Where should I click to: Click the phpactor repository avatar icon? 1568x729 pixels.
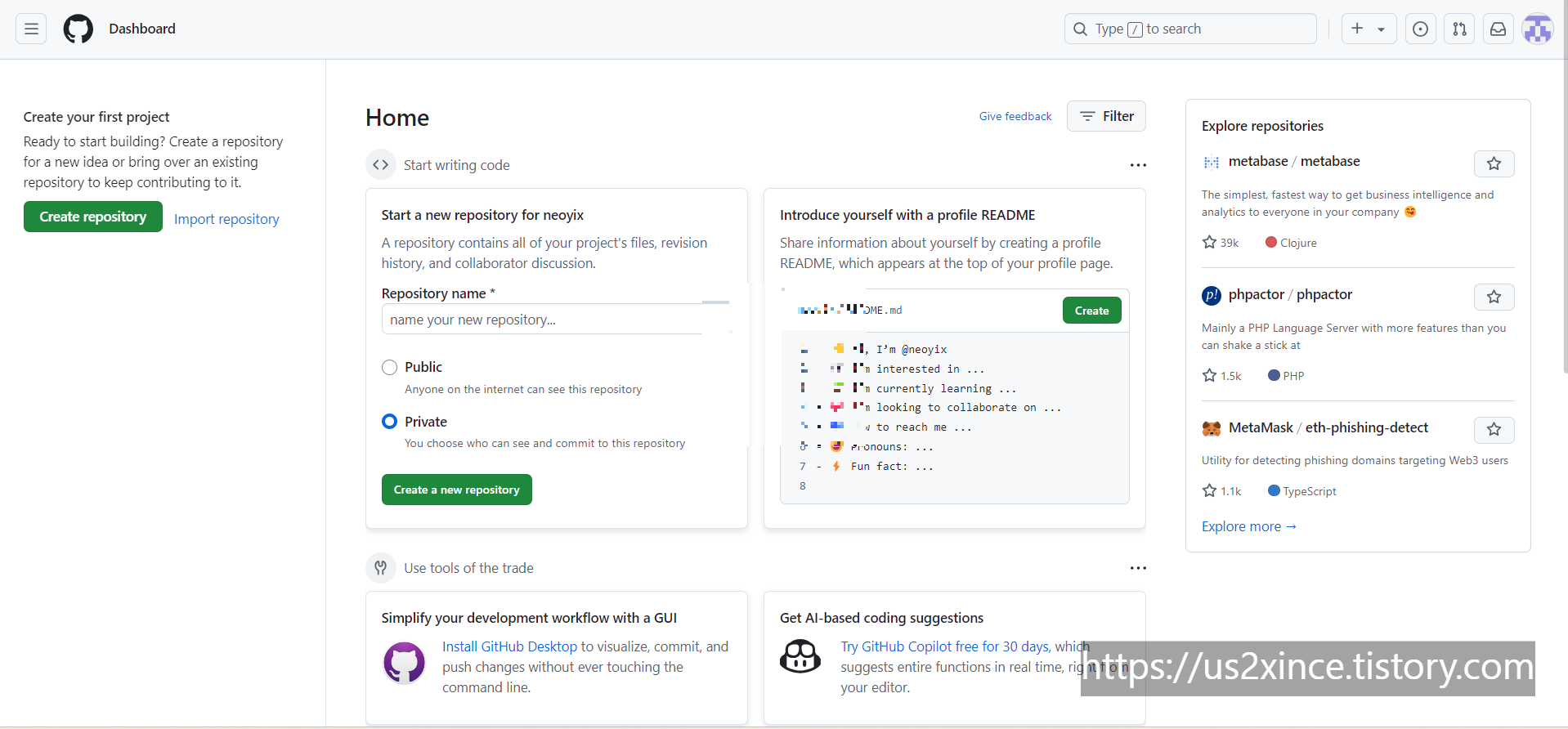pyautogui.click(x=1212, y=295)
